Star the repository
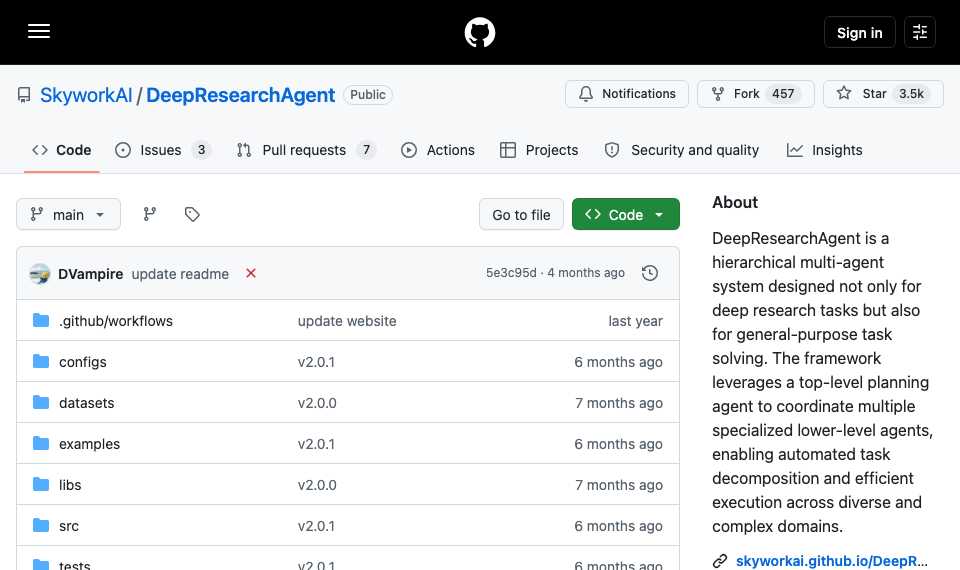The width and height of the screenshot is (960, 570). (883, 94)
